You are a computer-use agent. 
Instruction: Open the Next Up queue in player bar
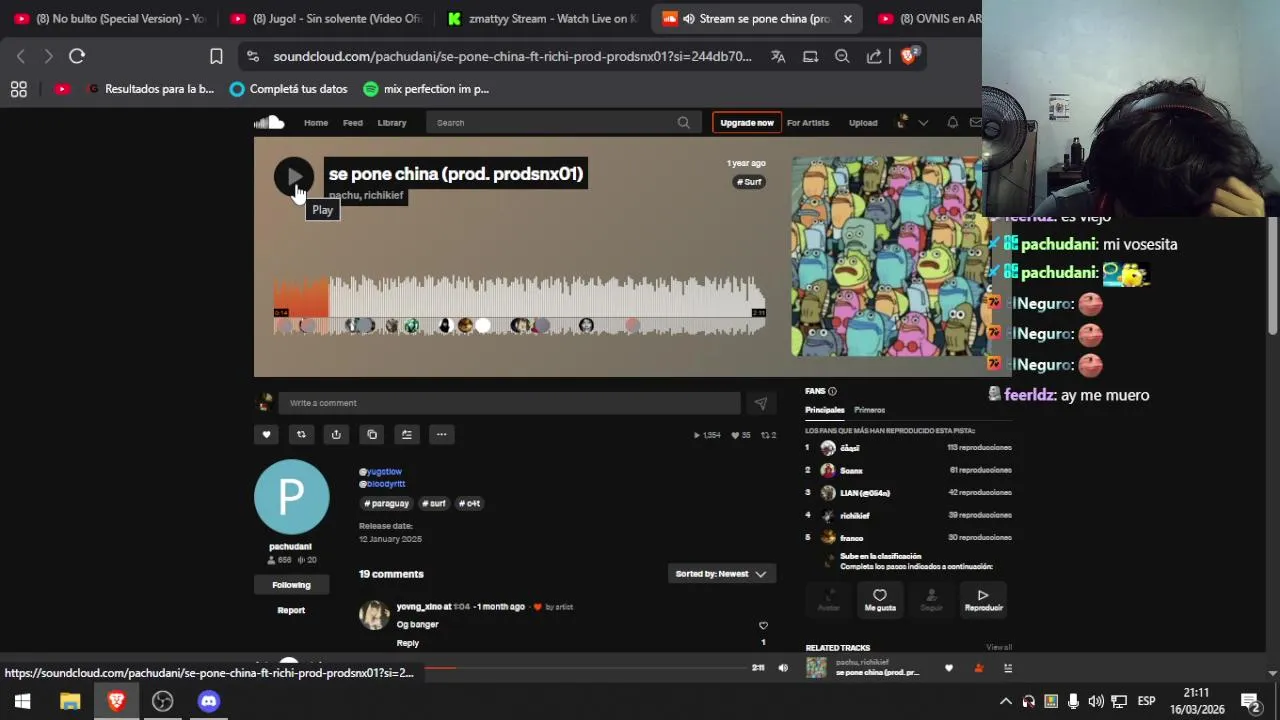1008,668
